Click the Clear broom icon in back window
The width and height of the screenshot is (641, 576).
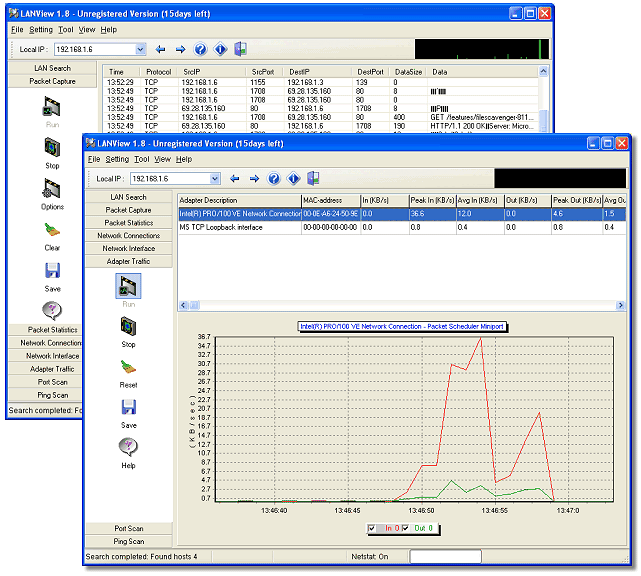pyautogui.click(x=52, y=230)
